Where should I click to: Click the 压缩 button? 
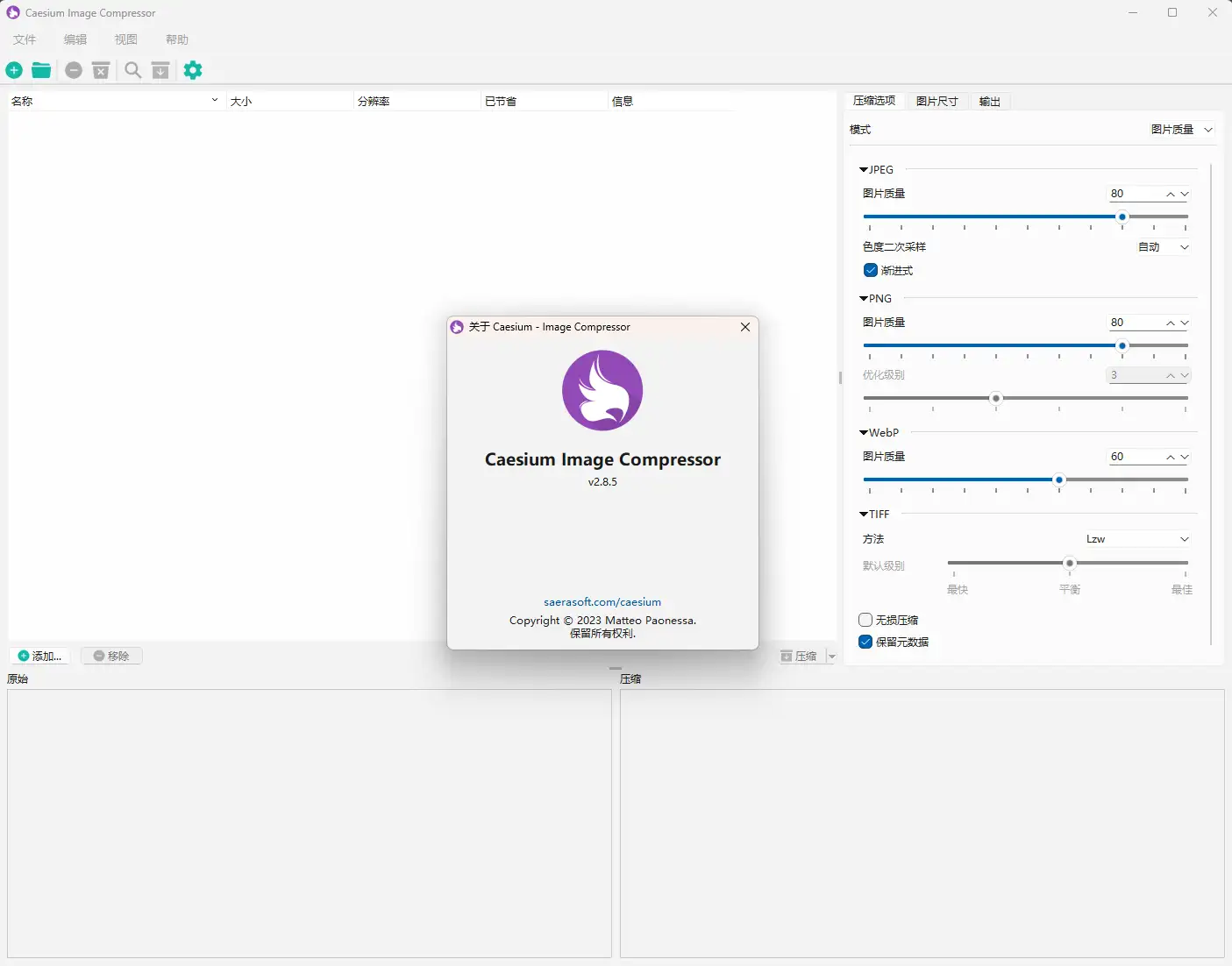(800, 656)
